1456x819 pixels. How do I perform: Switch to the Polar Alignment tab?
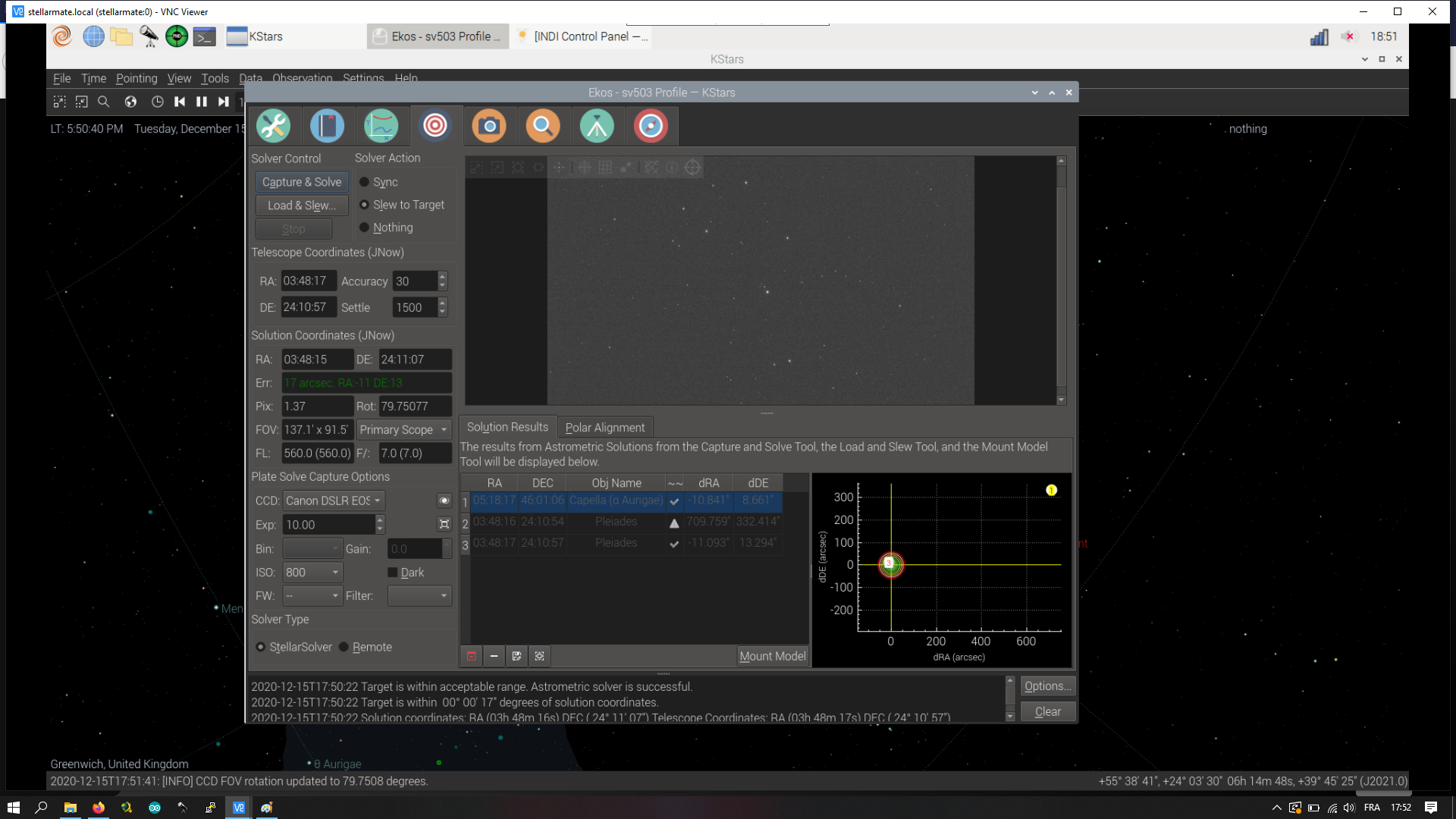tap(604, 428)
